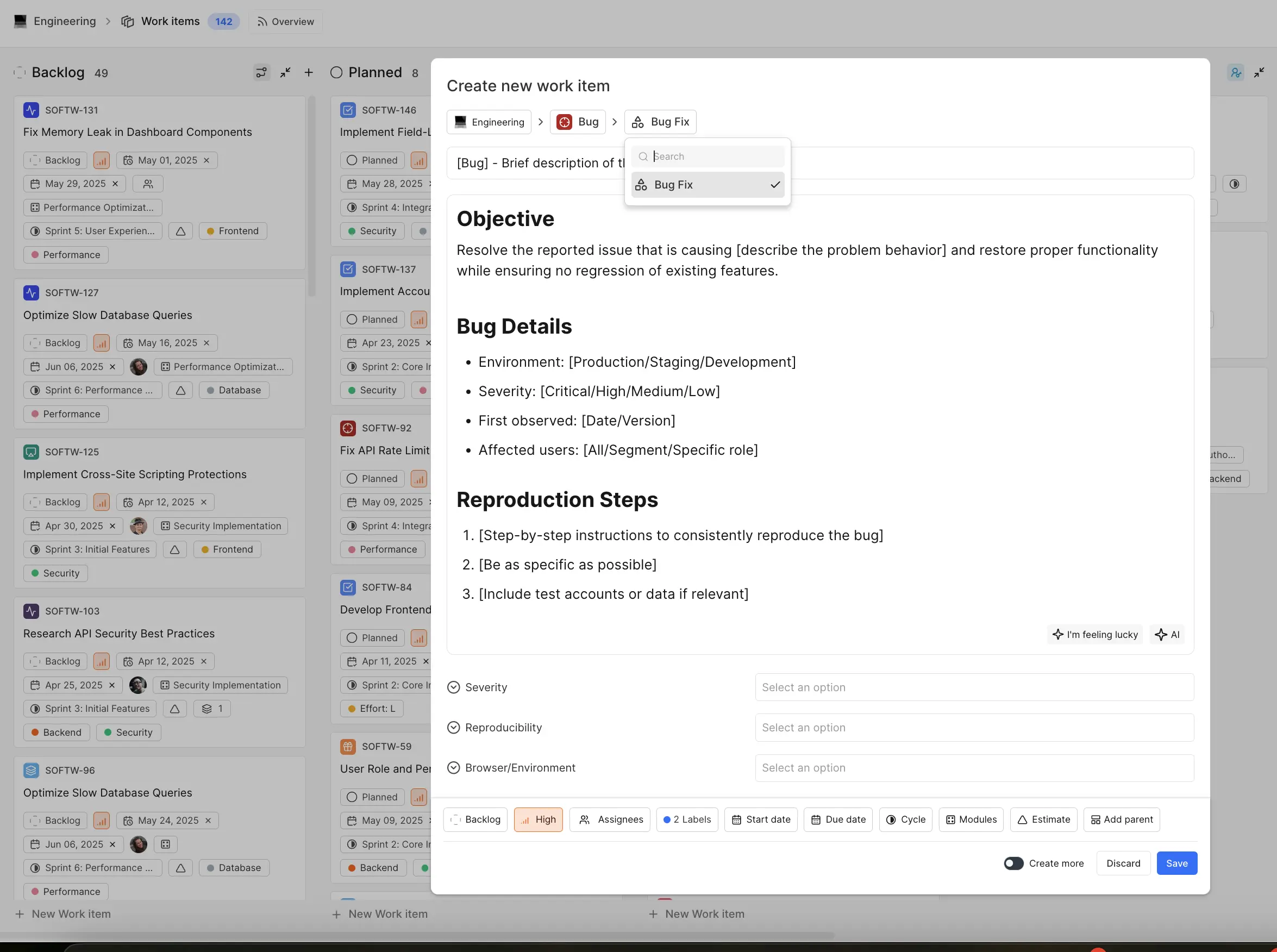Click Sprint 5: User Experien... cycle chip

pos(93,231)
